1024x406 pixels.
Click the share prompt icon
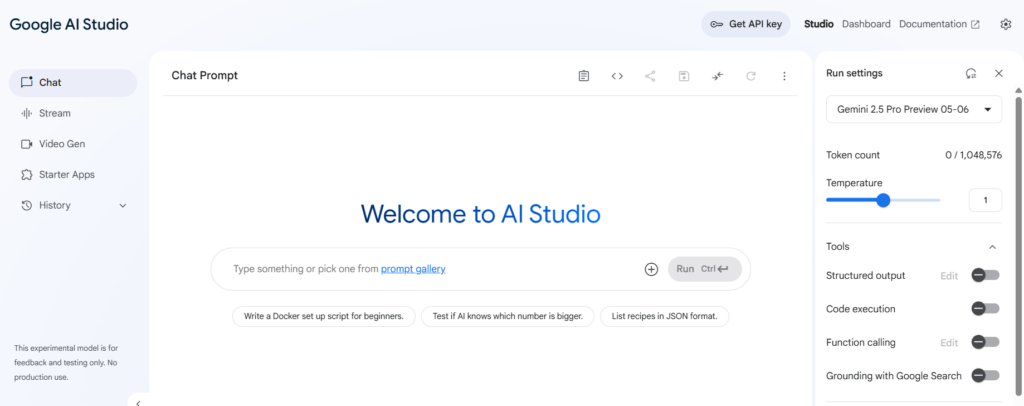650,76
